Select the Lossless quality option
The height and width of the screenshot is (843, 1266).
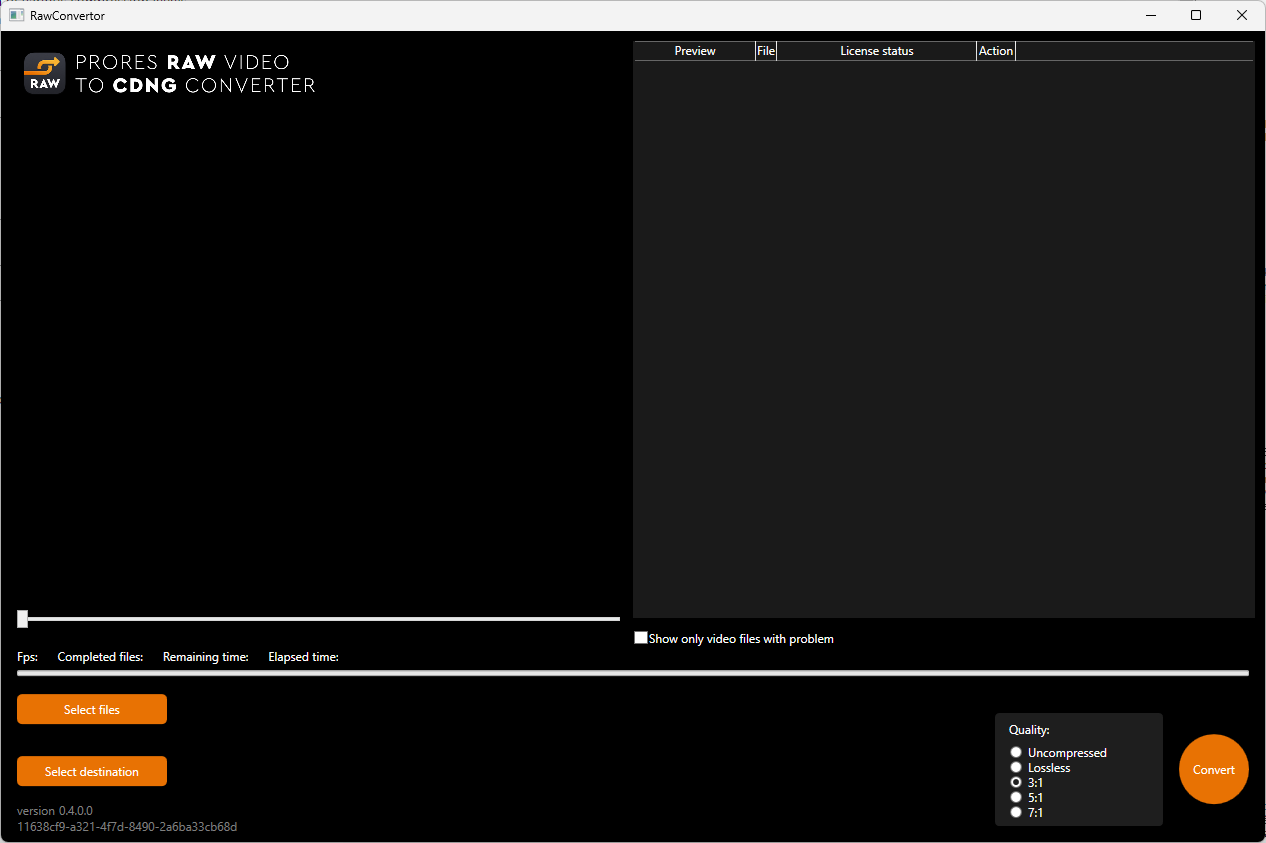(x=1016, y=767)
